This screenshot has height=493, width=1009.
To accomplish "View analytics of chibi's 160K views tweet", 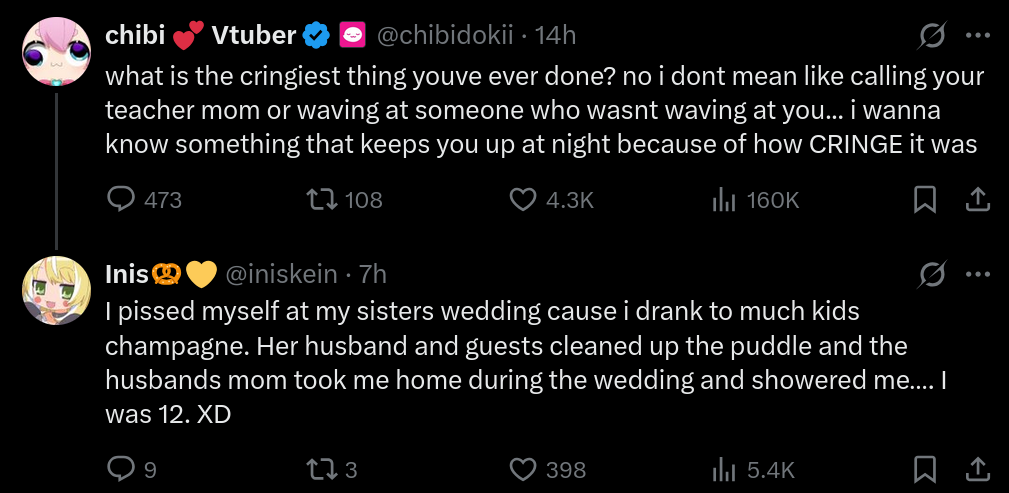I will (x=724, y=200).
